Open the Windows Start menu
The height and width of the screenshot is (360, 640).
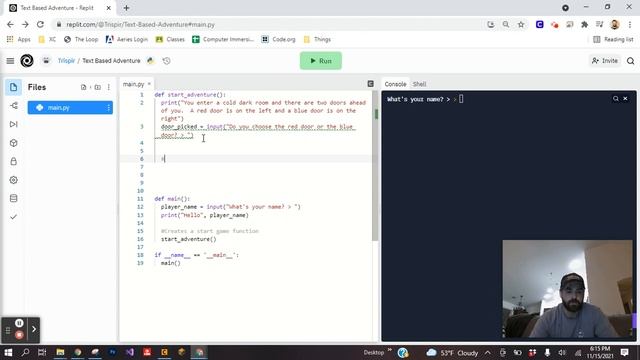[8, 352]
